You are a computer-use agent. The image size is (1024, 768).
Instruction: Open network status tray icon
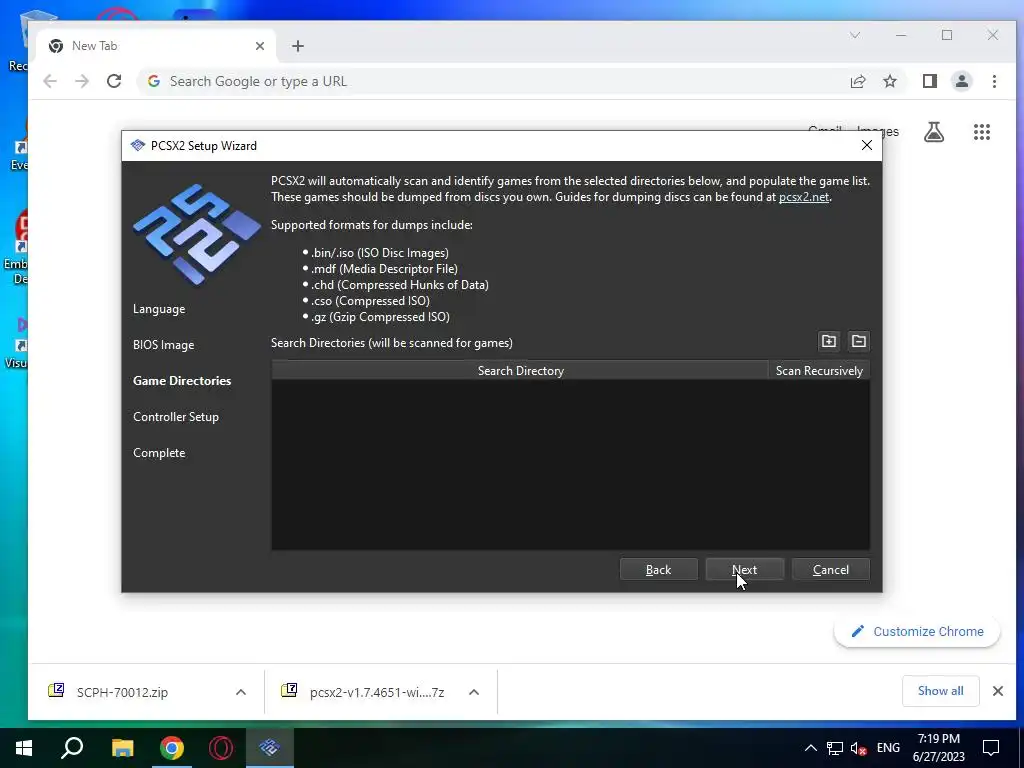835,748
